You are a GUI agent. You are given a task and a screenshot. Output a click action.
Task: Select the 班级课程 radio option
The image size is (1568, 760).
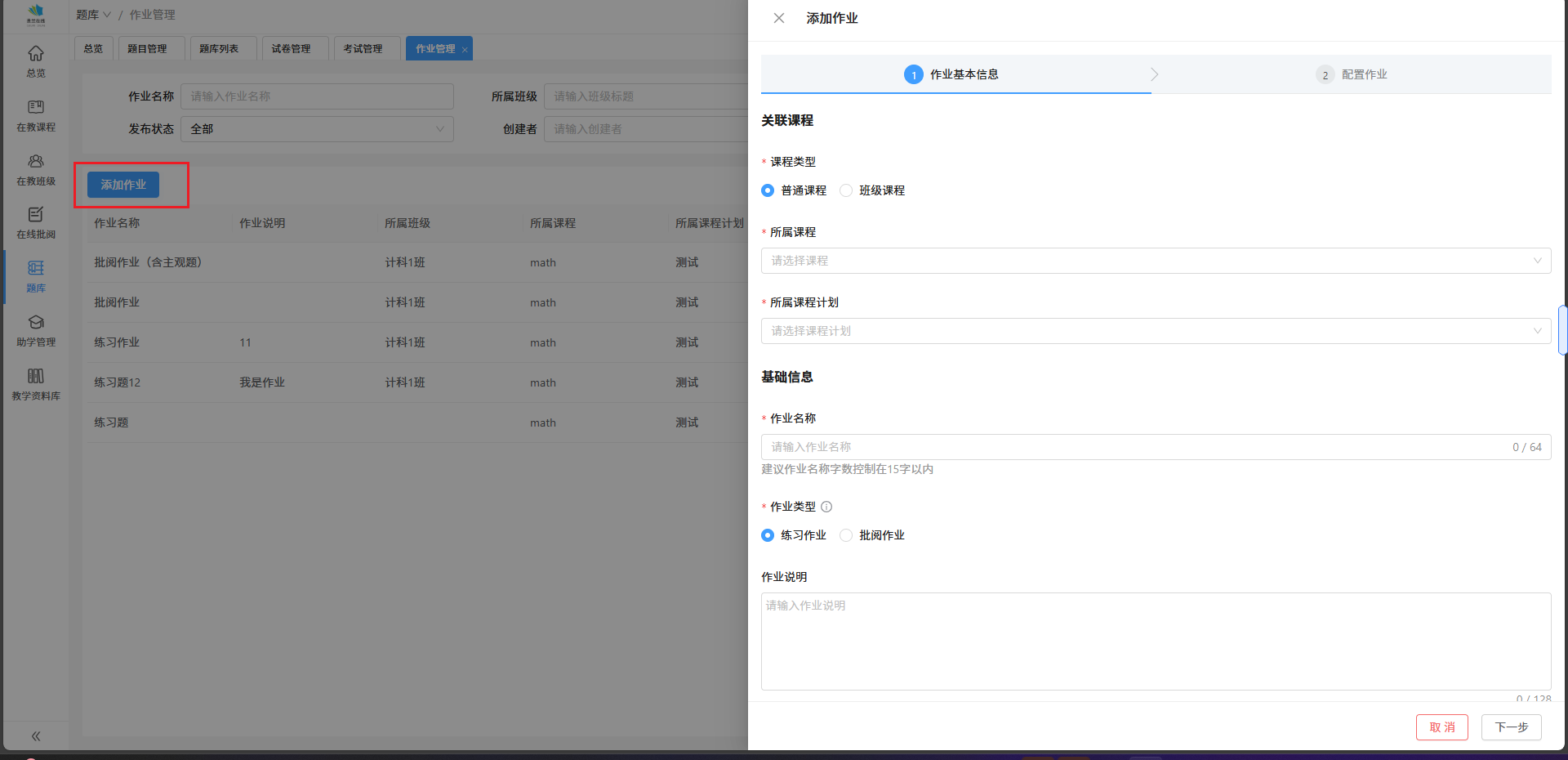point(846,190)
